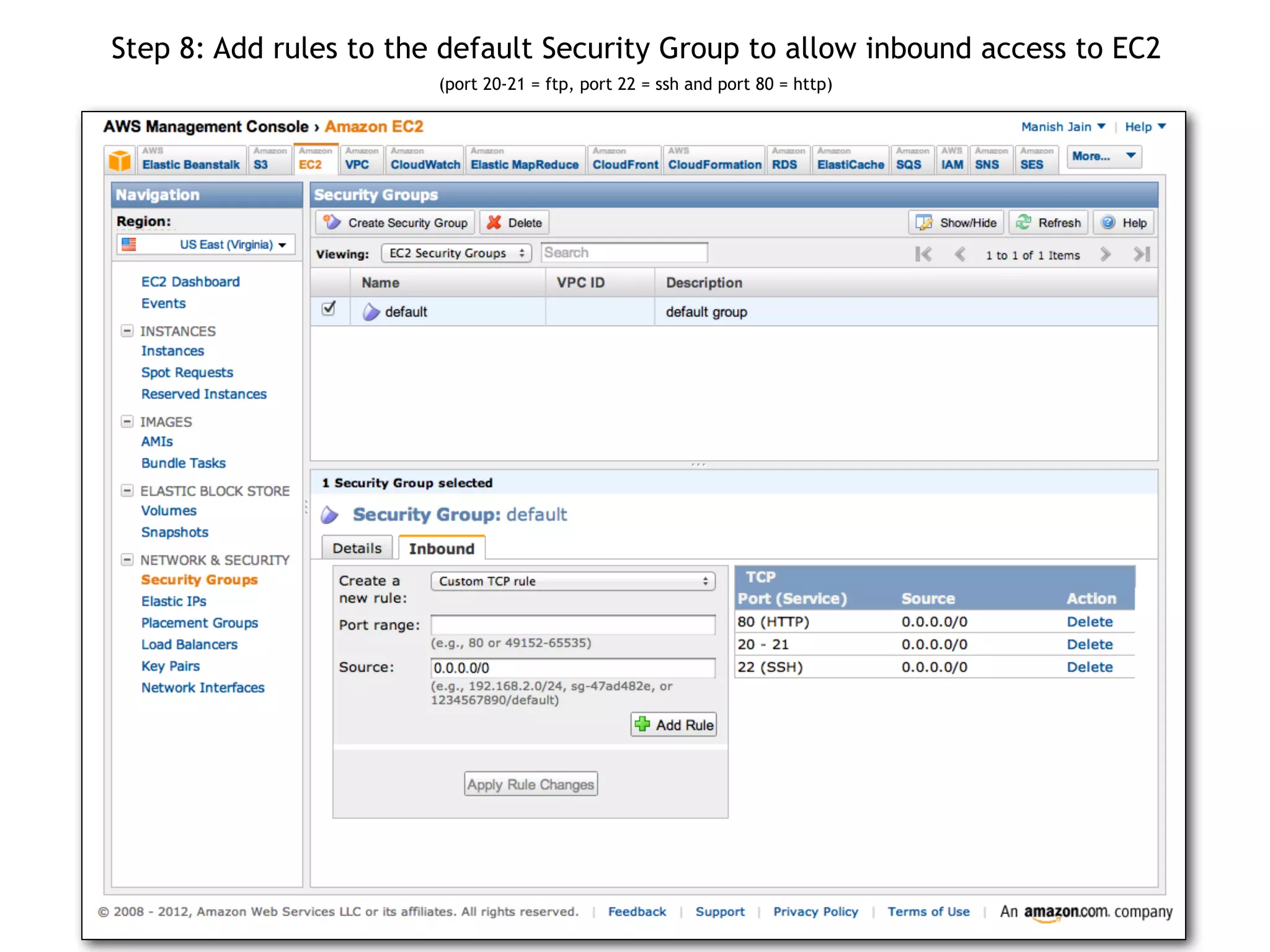This screenshot has height=952, width=1270.
Task: Open Instances in navigation
Action: click(x=172, y=351)
